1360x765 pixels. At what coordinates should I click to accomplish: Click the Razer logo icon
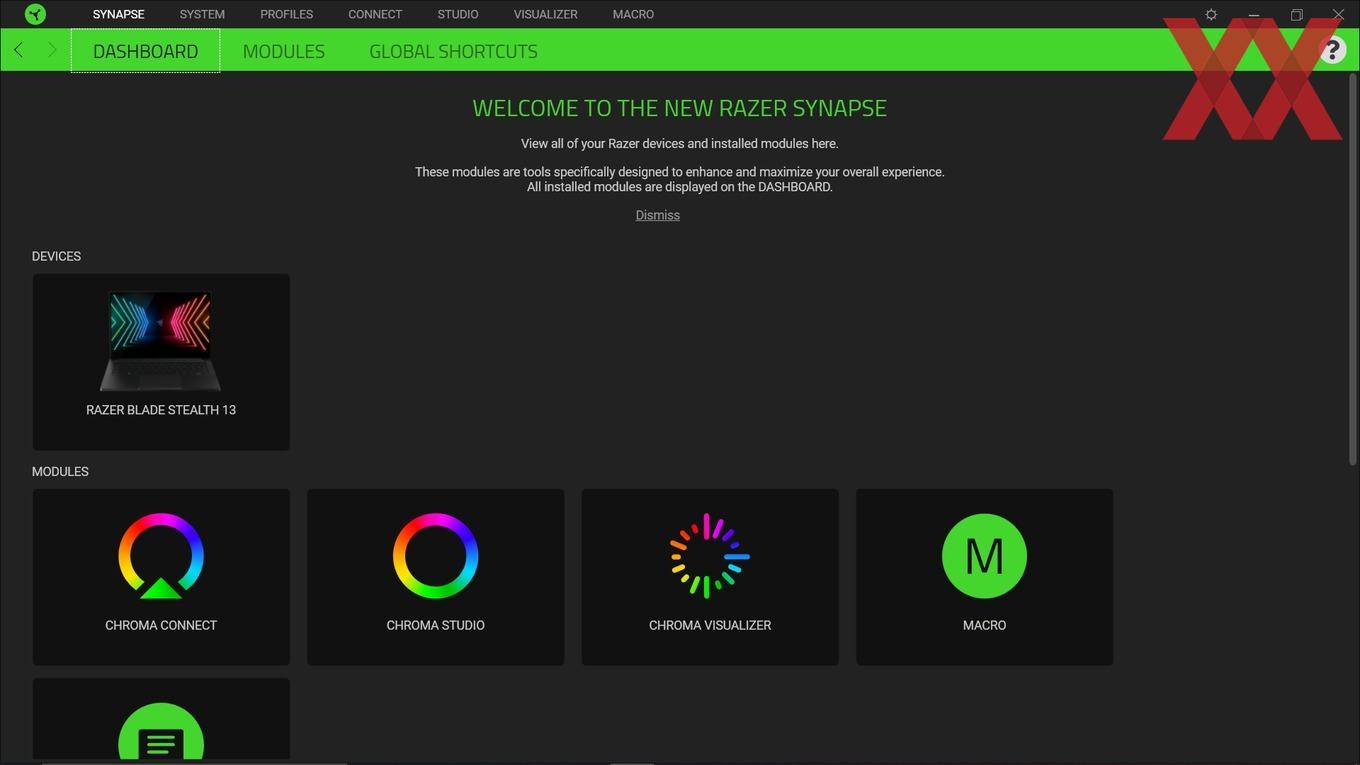[x=35, y=14]
